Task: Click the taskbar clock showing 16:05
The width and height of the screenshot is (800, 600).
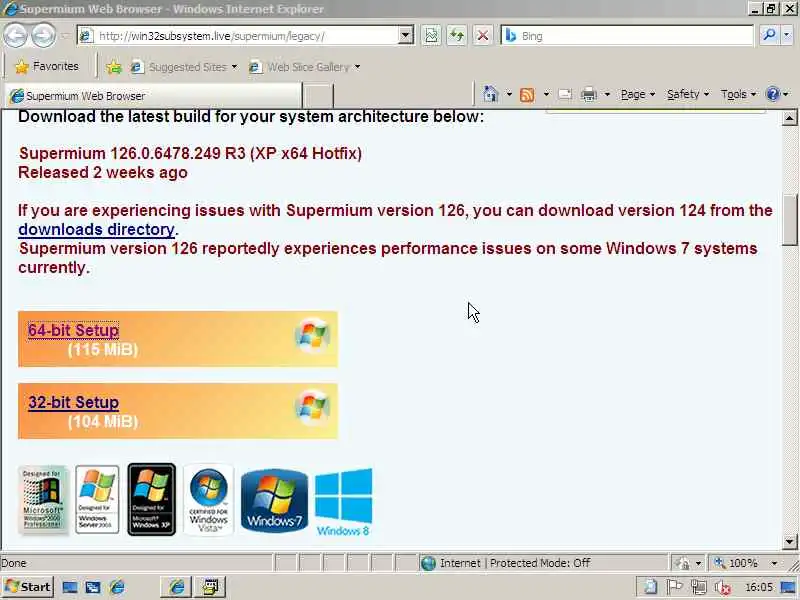Action: 759,587
